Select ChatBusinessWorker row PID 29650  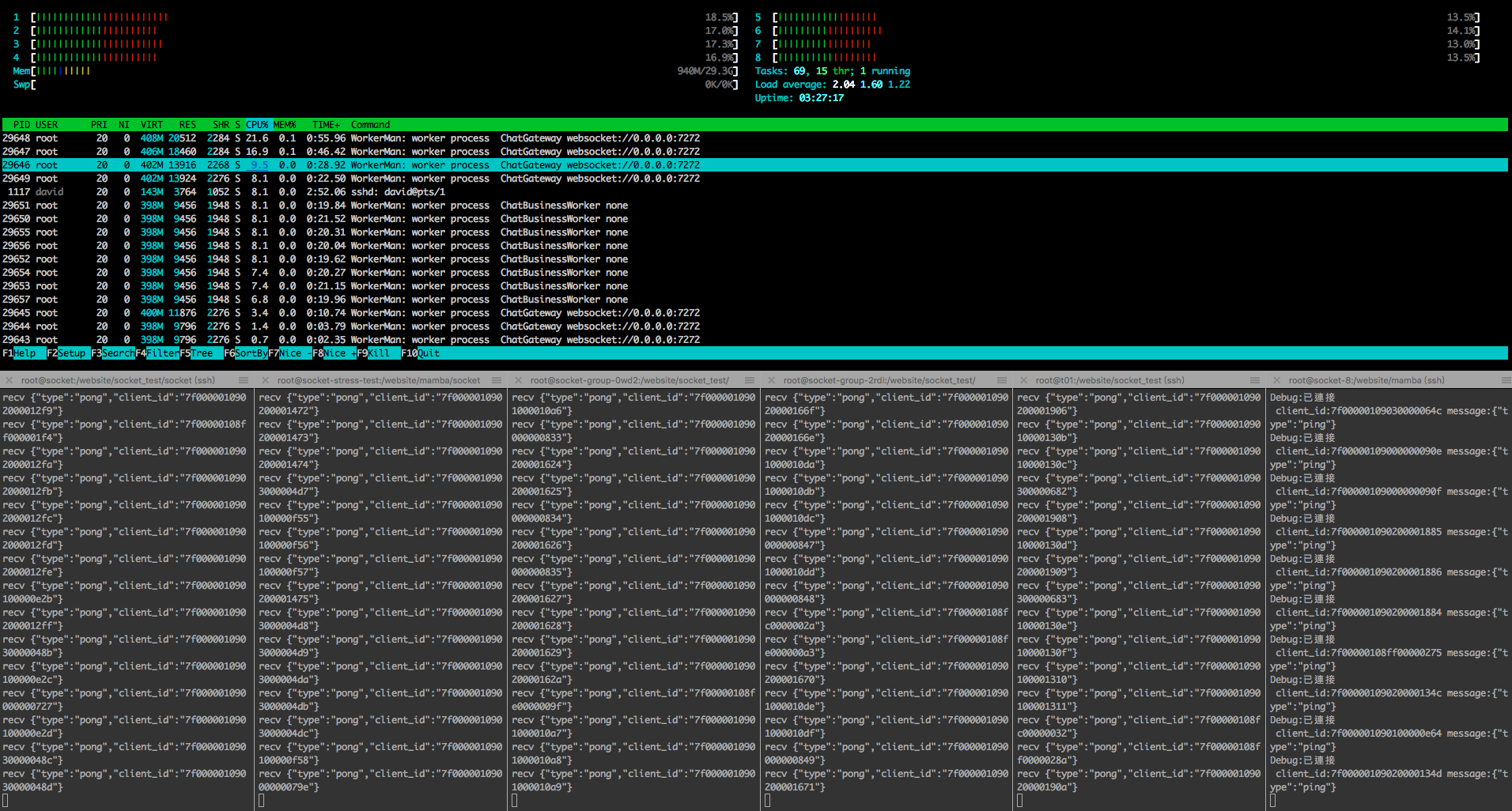coord(755,219)
